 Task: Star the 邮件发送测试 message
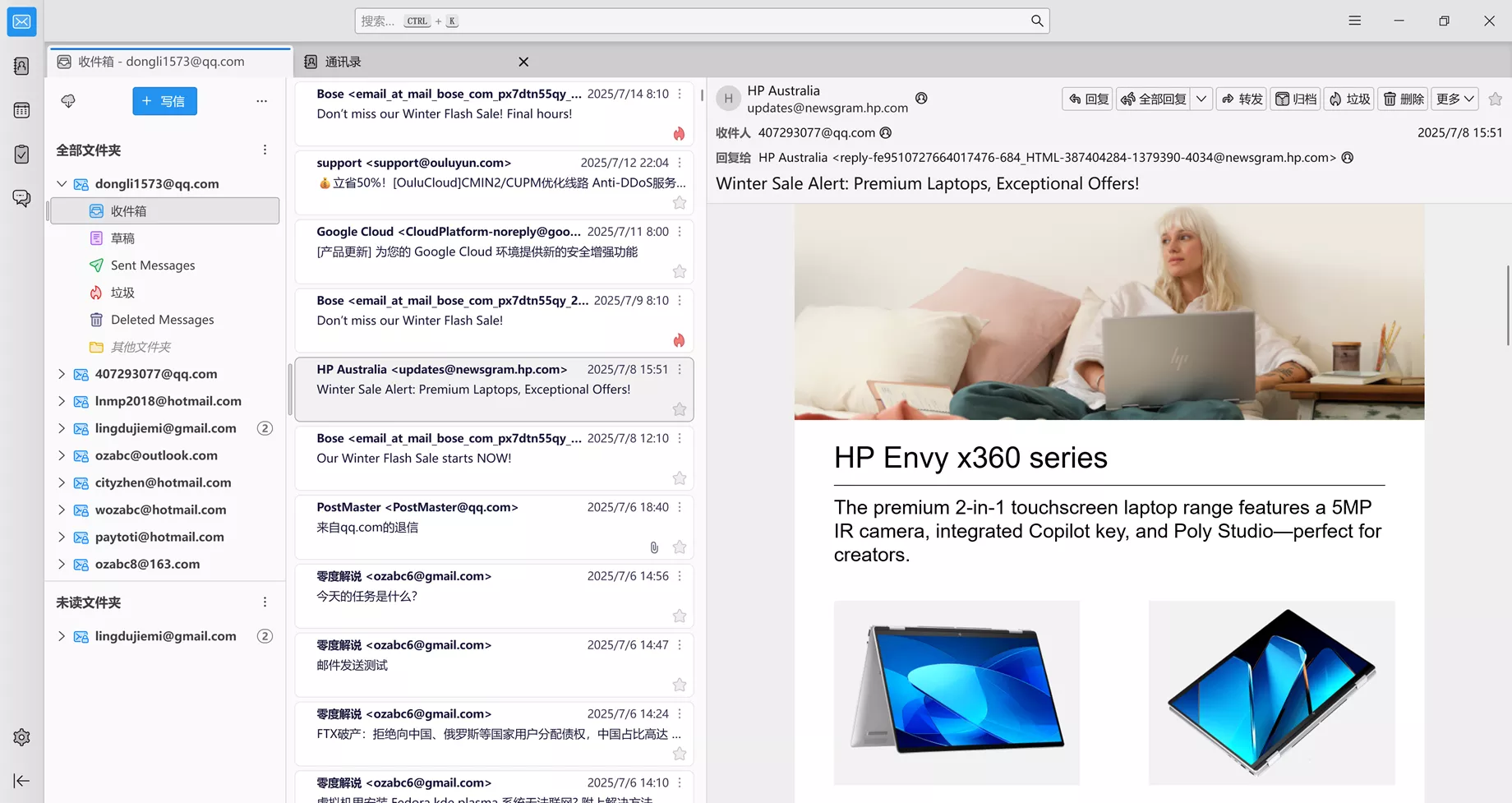(x=680, y=685)
